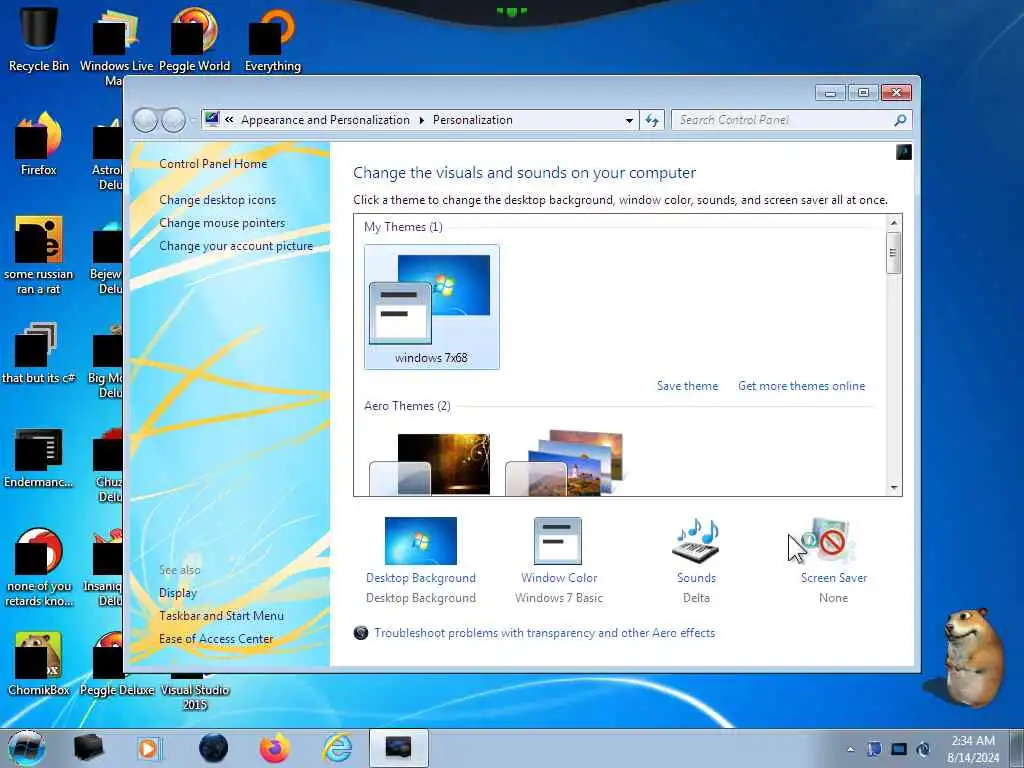Click the search magnifier icon
This screenshot has height=768, width=1024.
click(x=900, y=120)
